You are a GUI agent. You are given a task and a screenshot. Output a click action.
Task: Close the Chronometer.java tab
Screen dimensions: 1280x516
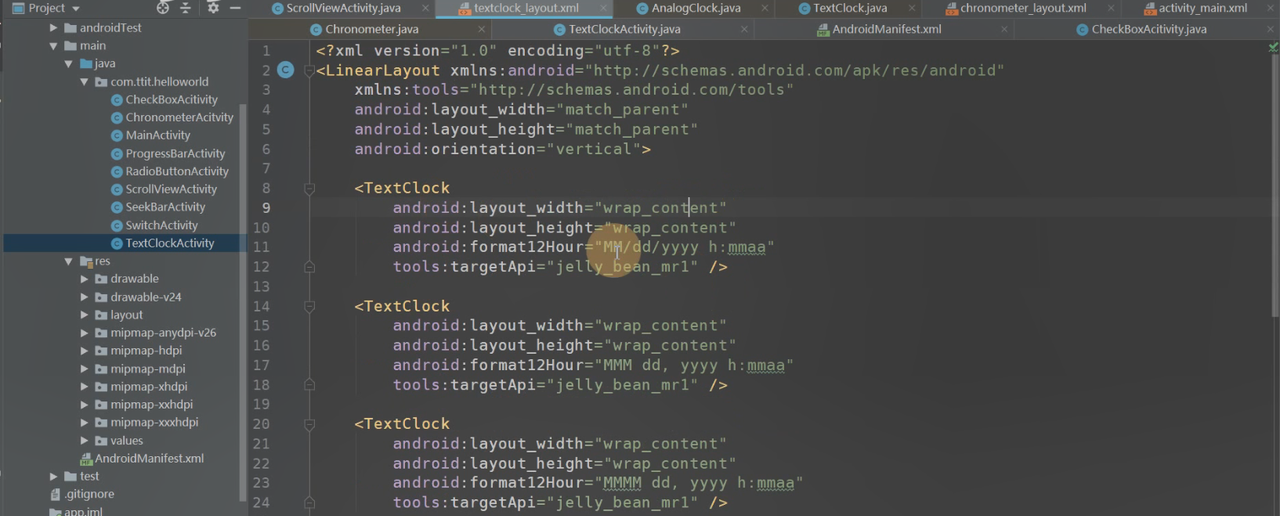pyautogui.click(x=481, y=30)
